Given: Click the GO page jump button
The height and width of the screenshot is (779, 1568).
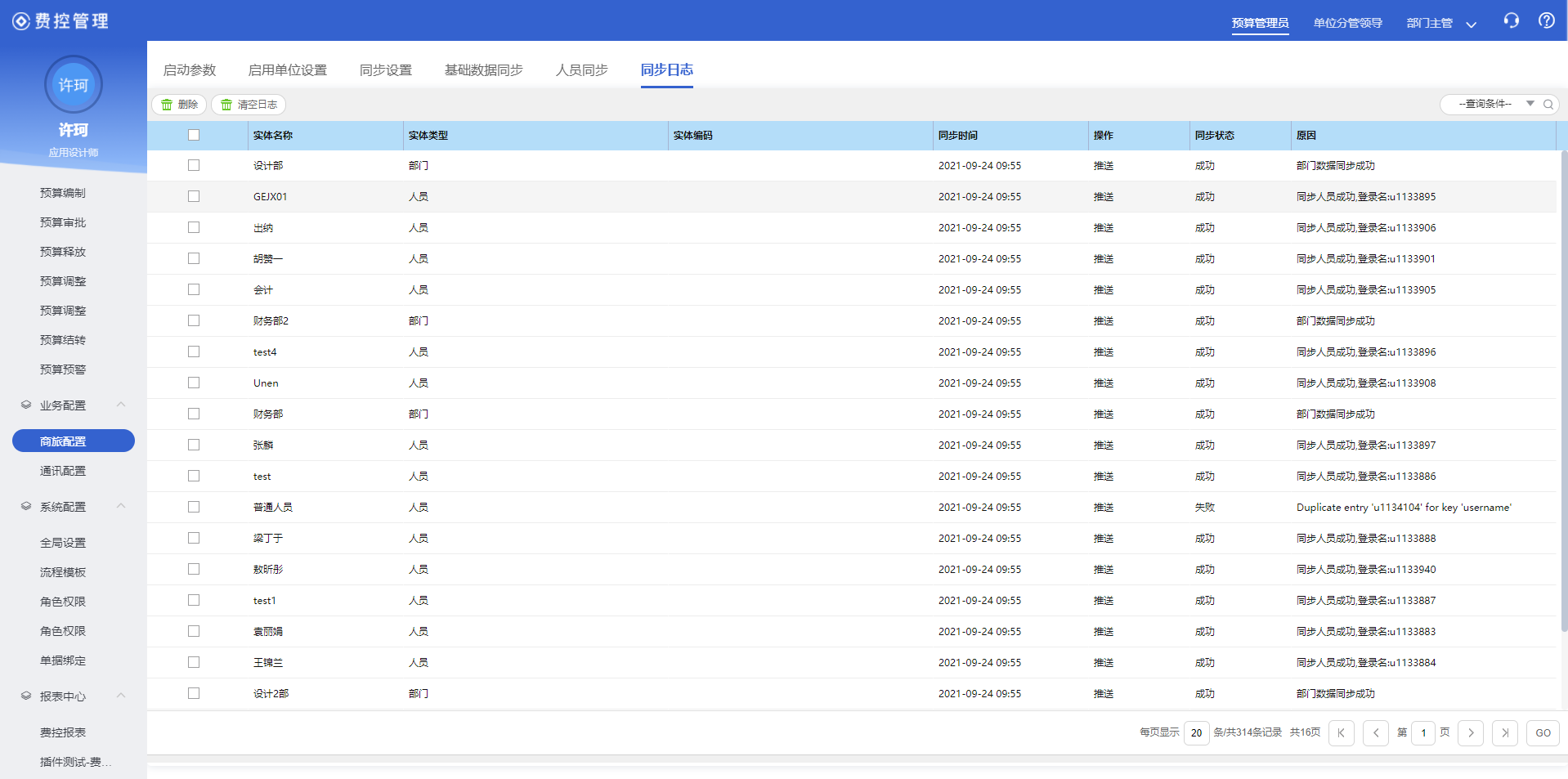Looking at the screenshot, I should [1543, 732].
